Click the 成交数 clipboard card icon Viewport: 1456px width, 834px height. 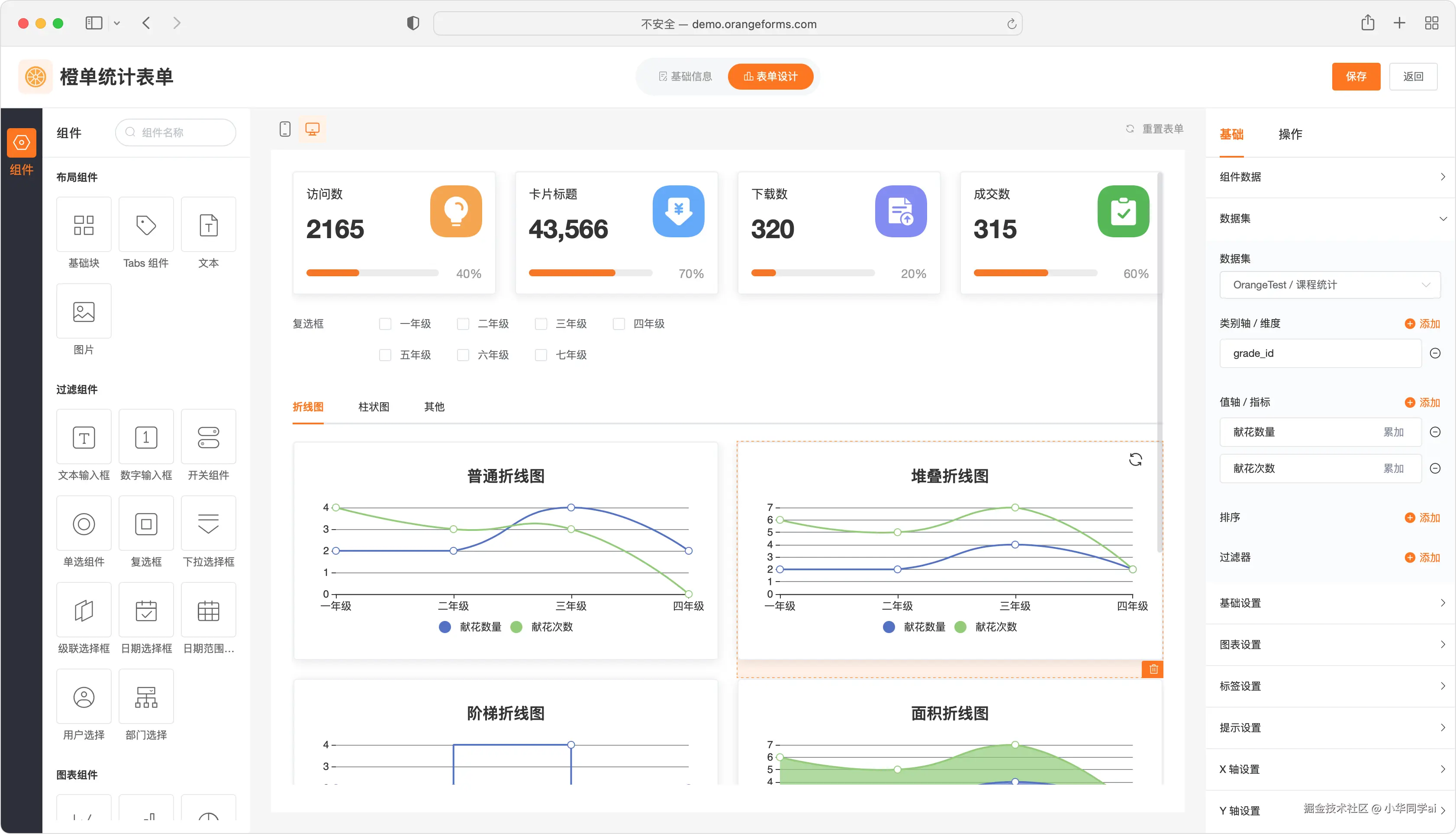[x=1123, y=211]
